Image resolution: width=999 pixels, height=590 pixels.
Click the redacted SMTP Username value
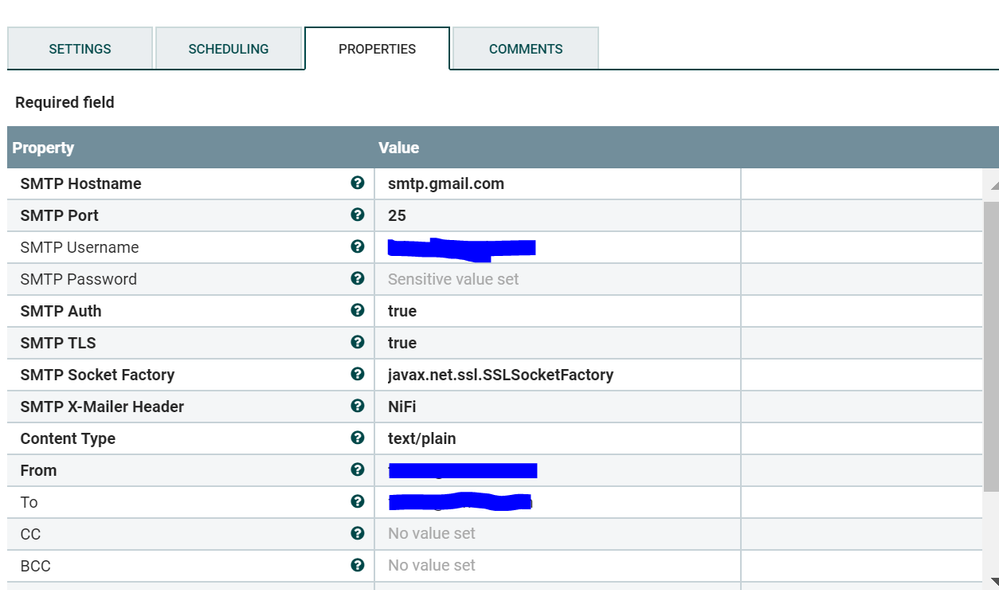[x=462, y=248]
